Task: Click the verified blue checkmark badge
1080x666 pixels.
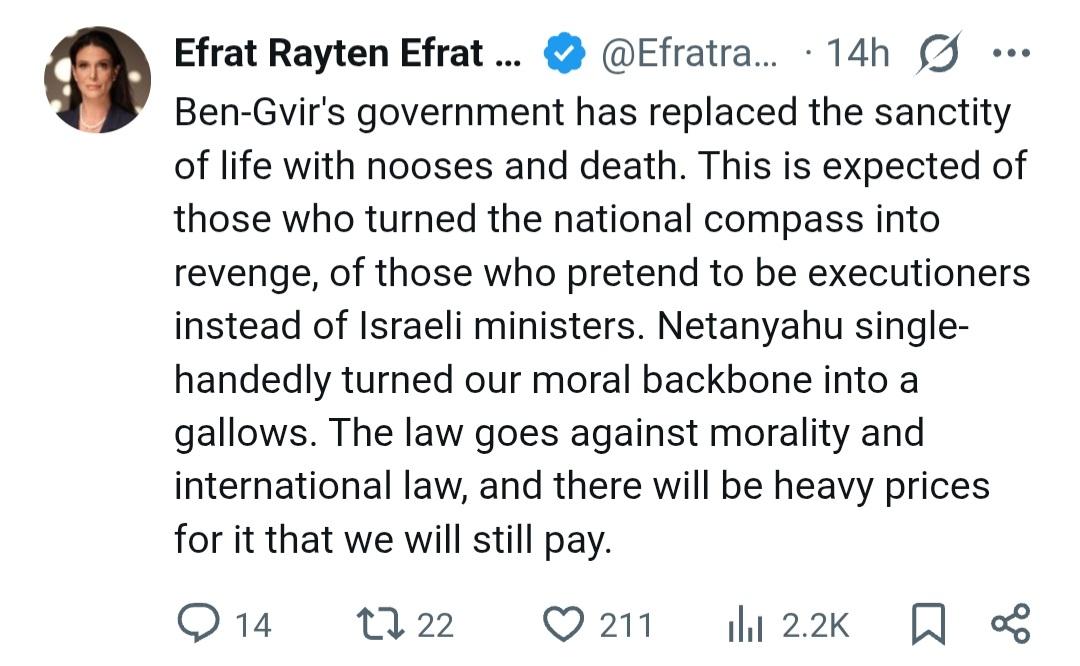Action: 564,54
